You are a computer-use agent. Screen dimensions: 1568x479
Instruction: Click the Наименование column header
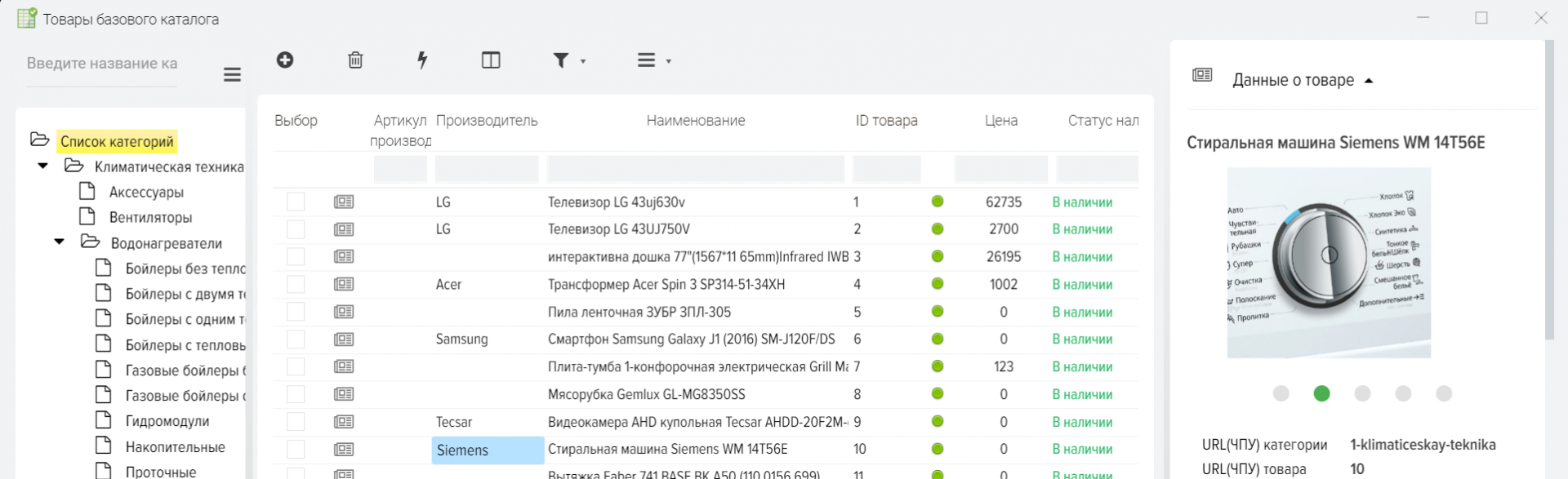coord(695,121)
